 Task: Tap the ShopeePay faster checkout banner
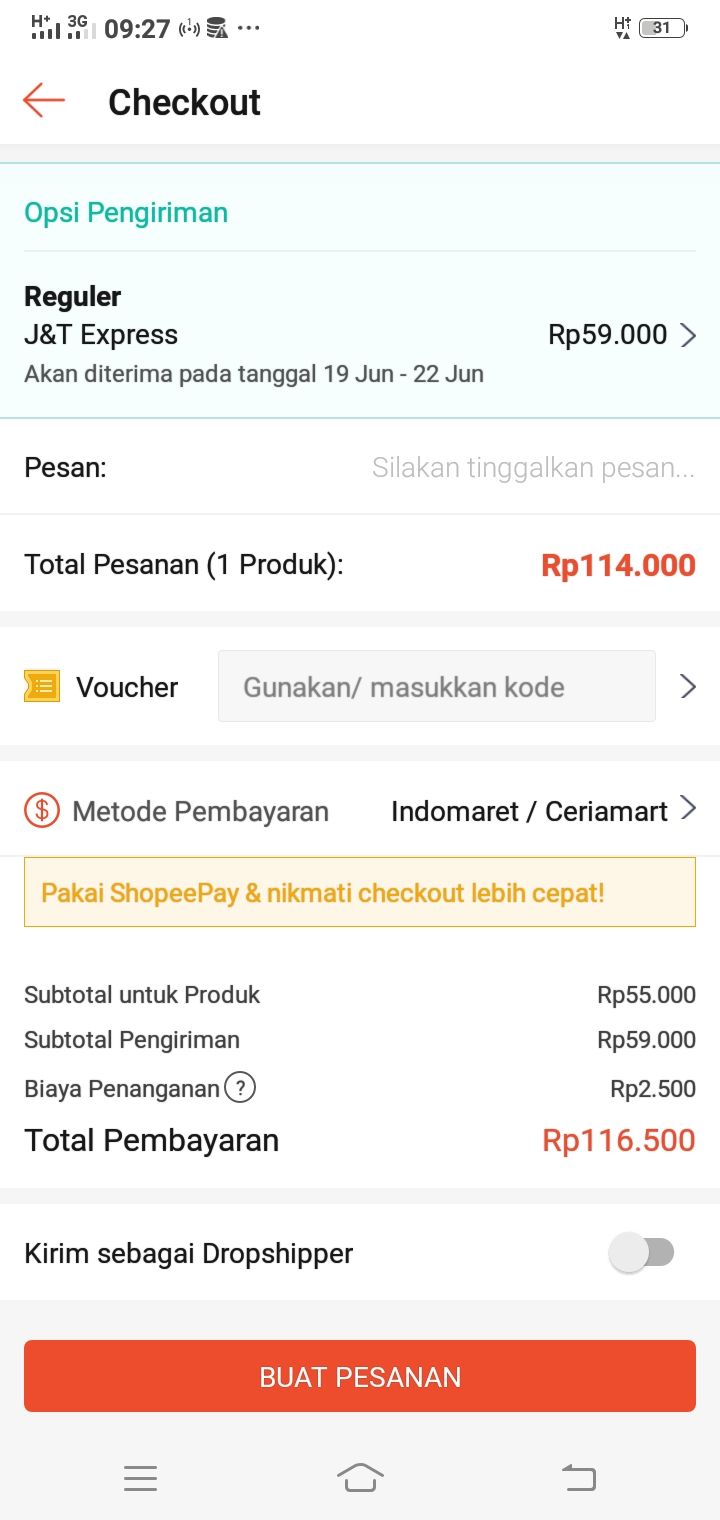coord(360,892)
